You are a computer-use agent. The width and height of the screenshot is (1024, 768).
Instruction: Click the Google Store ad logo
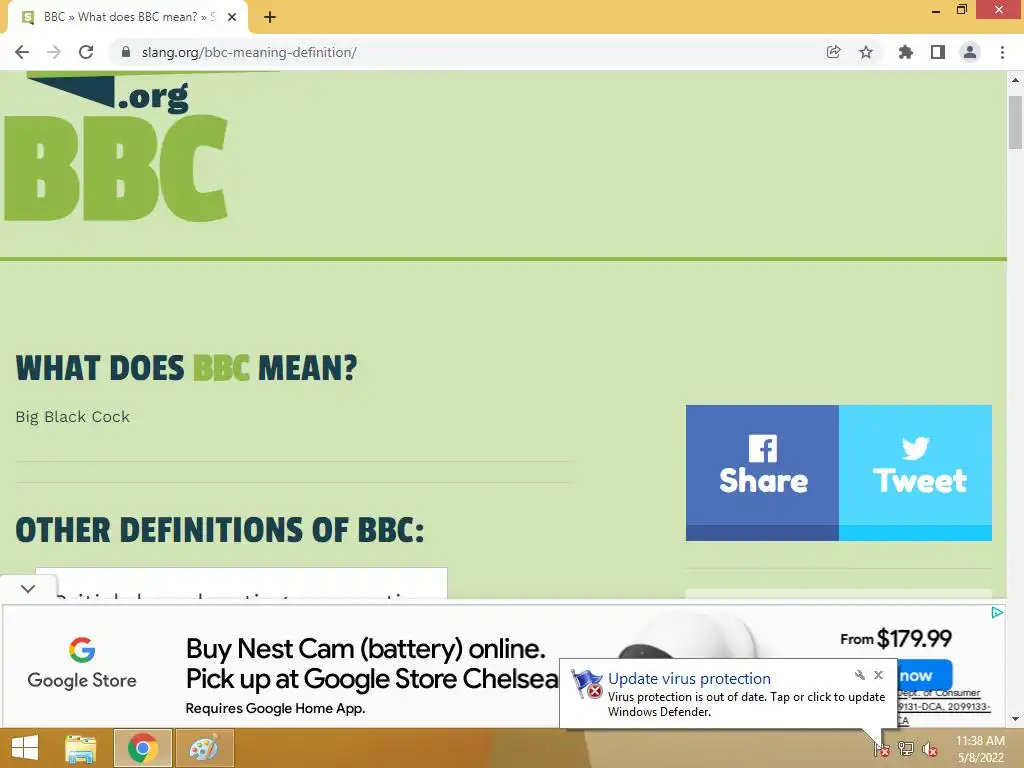click(x=82, y=664)
